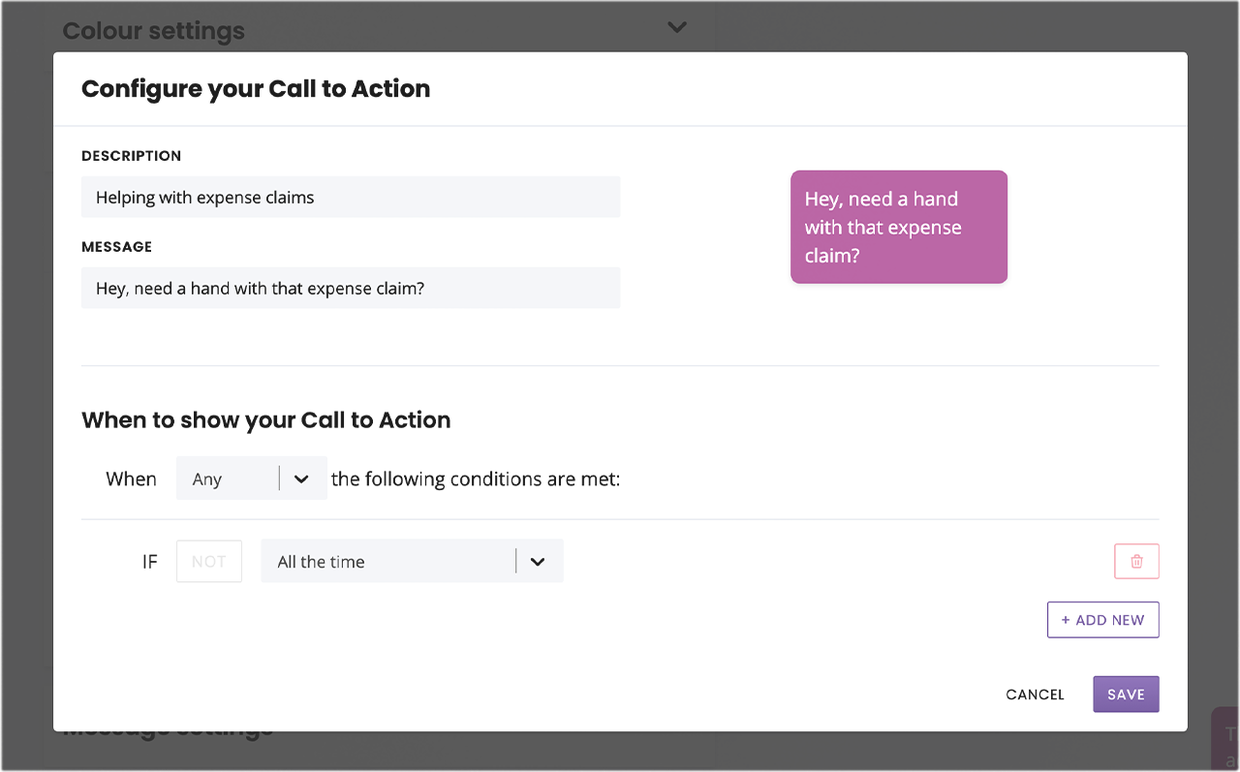The width and height of the screenshot is (1240, 772).
Task: Click the chevron next to Colour settings
Action: [677, 27]
